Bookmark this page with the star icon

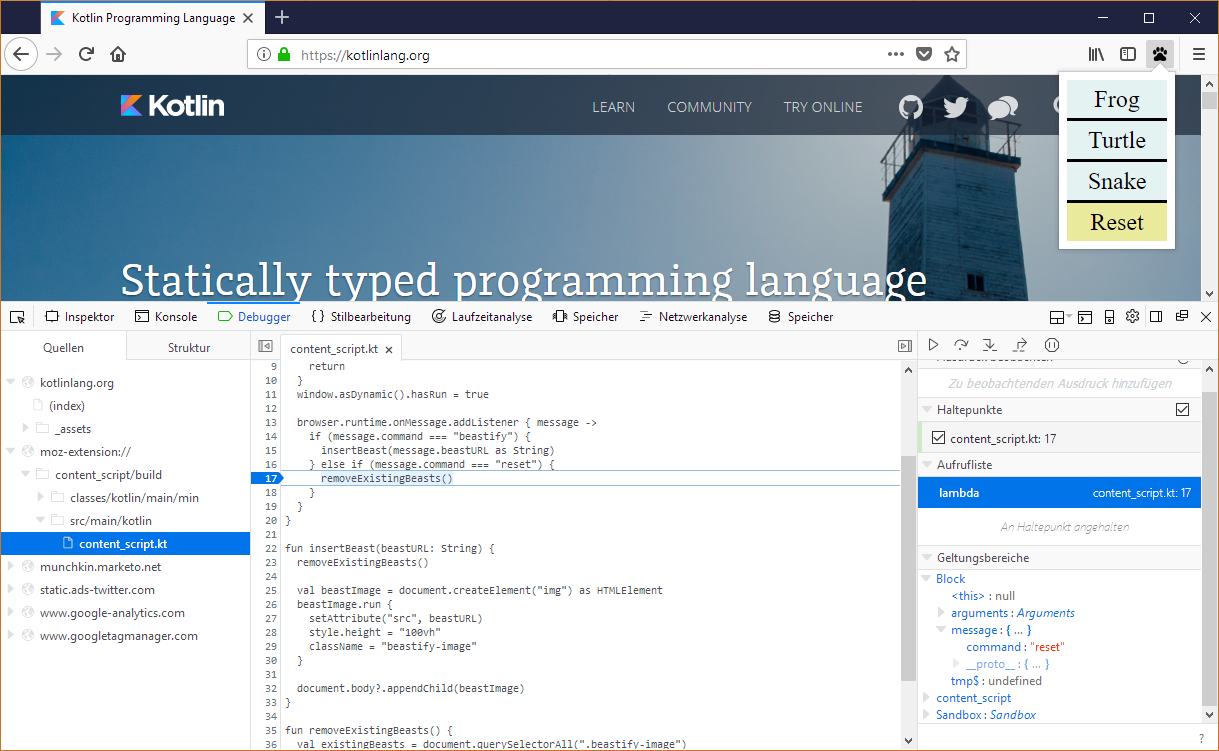(x=952, y=55)
